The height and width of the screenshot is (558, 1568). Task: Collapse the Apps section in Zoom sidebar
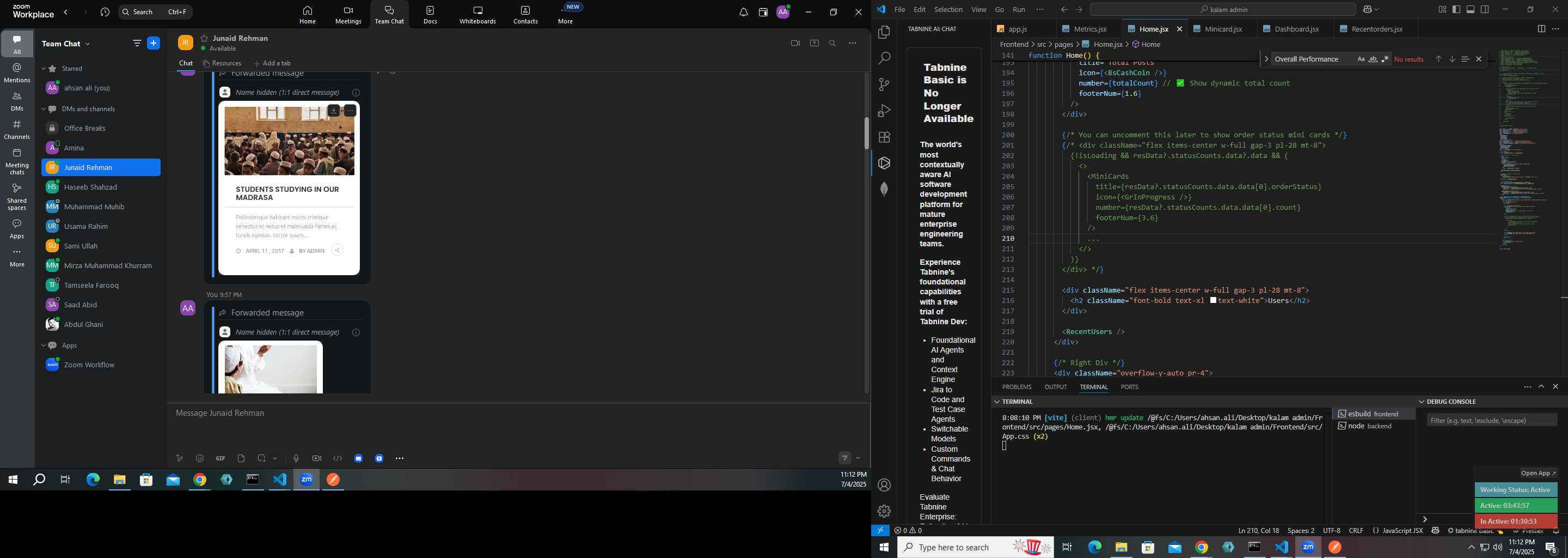point(43,345)
